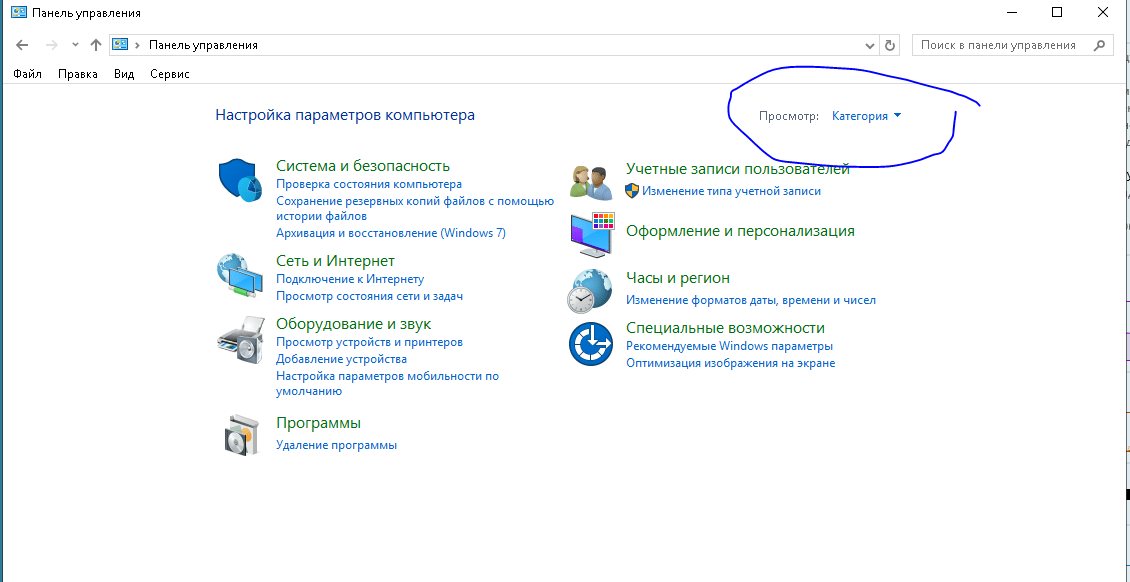Click Просмотр устройств и принтеров link

tap(369, 342)
